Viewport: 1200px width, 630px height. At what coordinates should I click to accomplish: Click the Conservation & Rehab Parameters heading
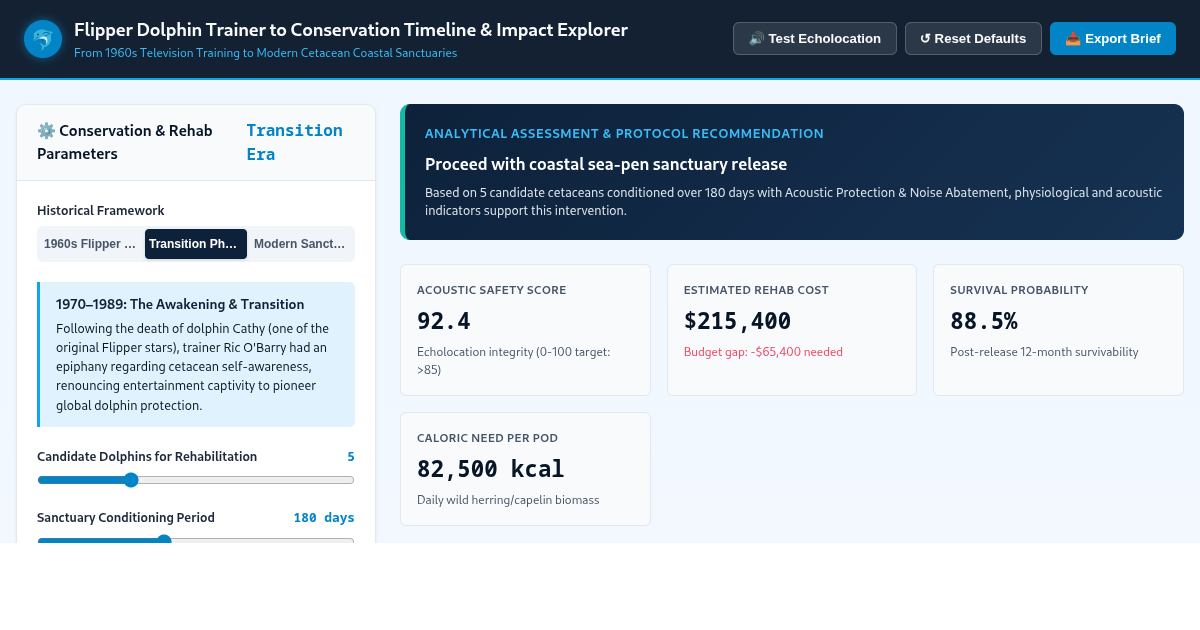(125, 142)
